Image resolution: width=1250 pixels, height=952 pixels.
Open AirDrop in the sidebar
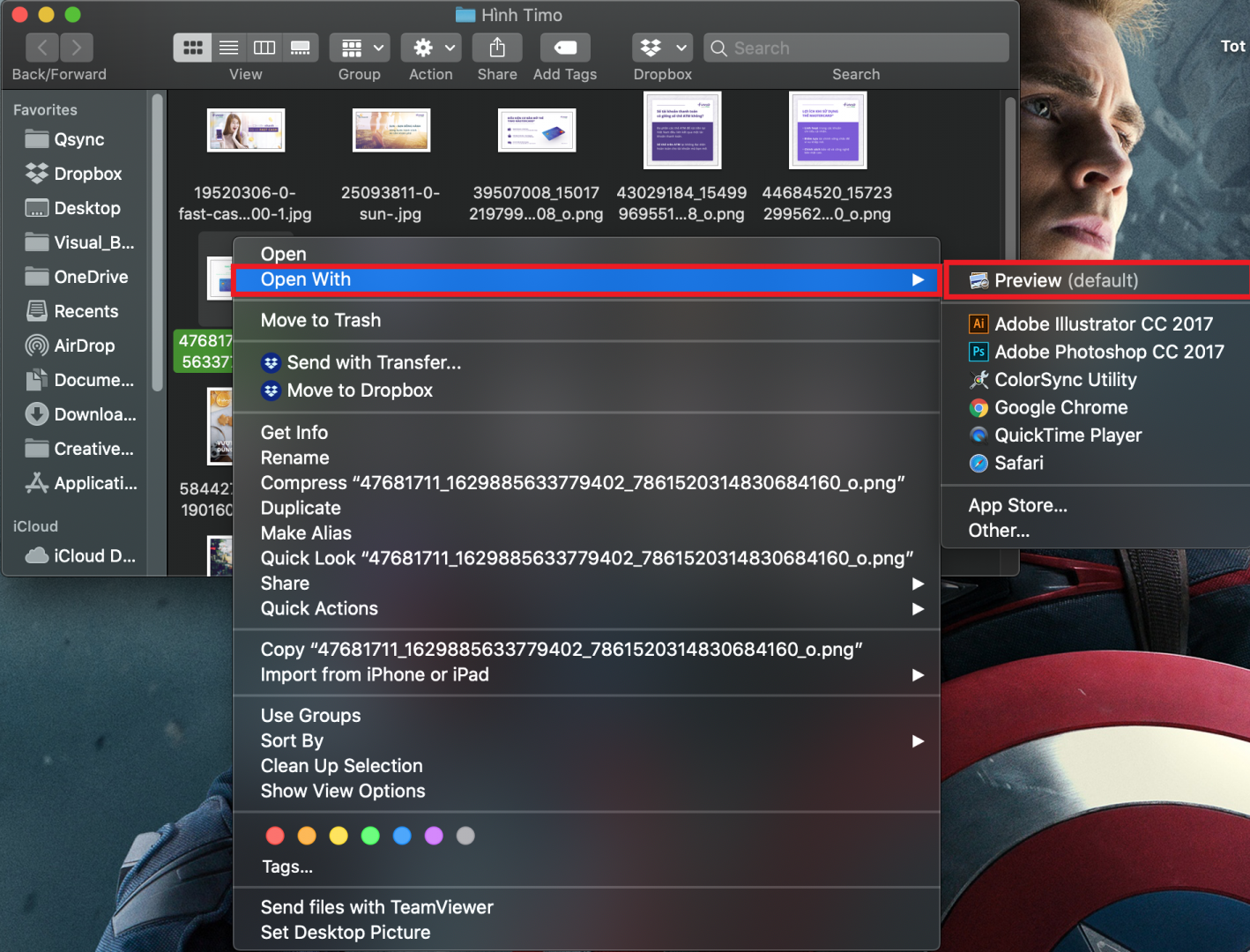(84, 346)
